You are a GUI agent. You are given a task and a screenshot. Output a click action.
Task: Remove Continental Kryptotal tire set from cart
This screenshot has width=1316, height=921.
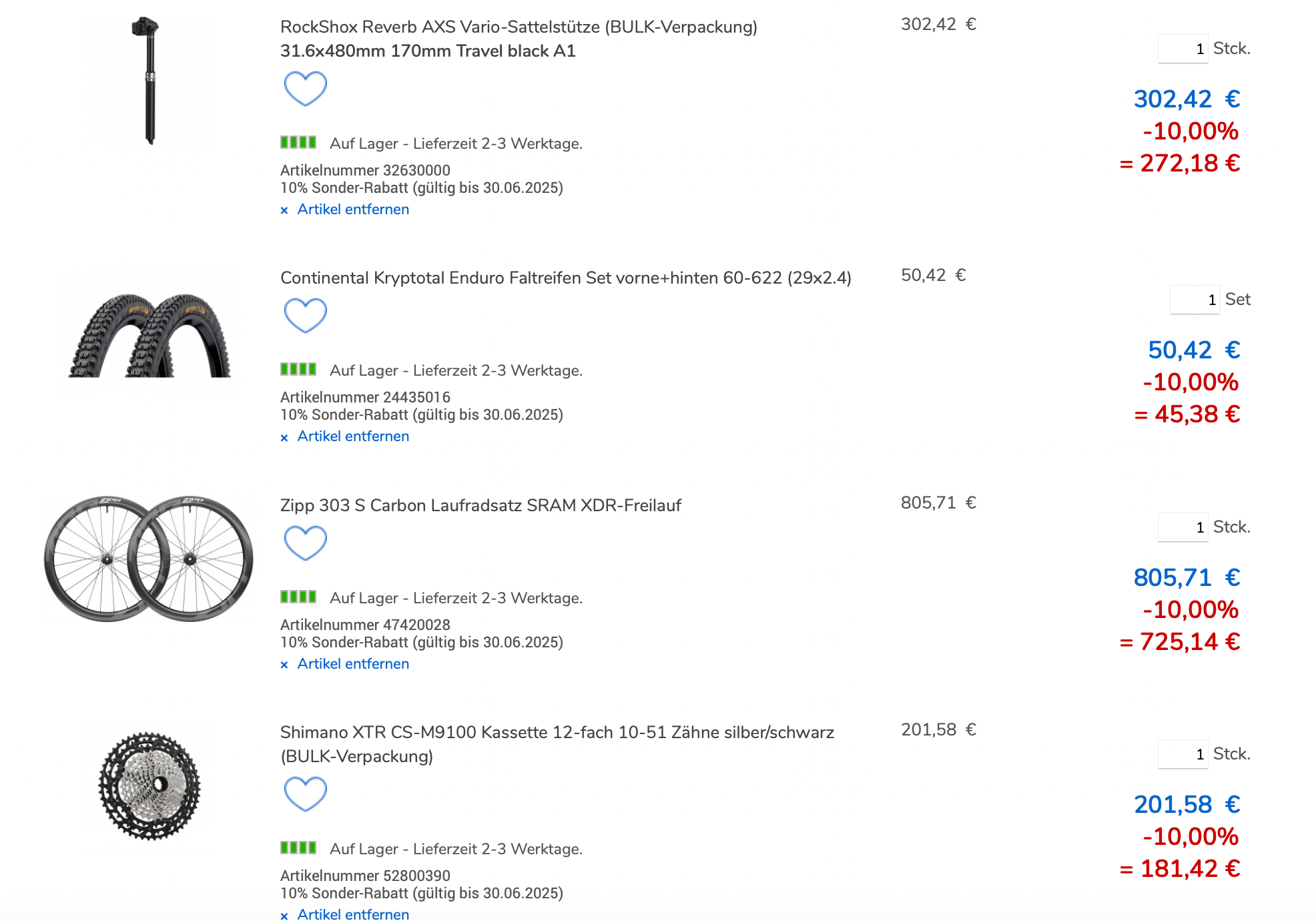[353, 436]
